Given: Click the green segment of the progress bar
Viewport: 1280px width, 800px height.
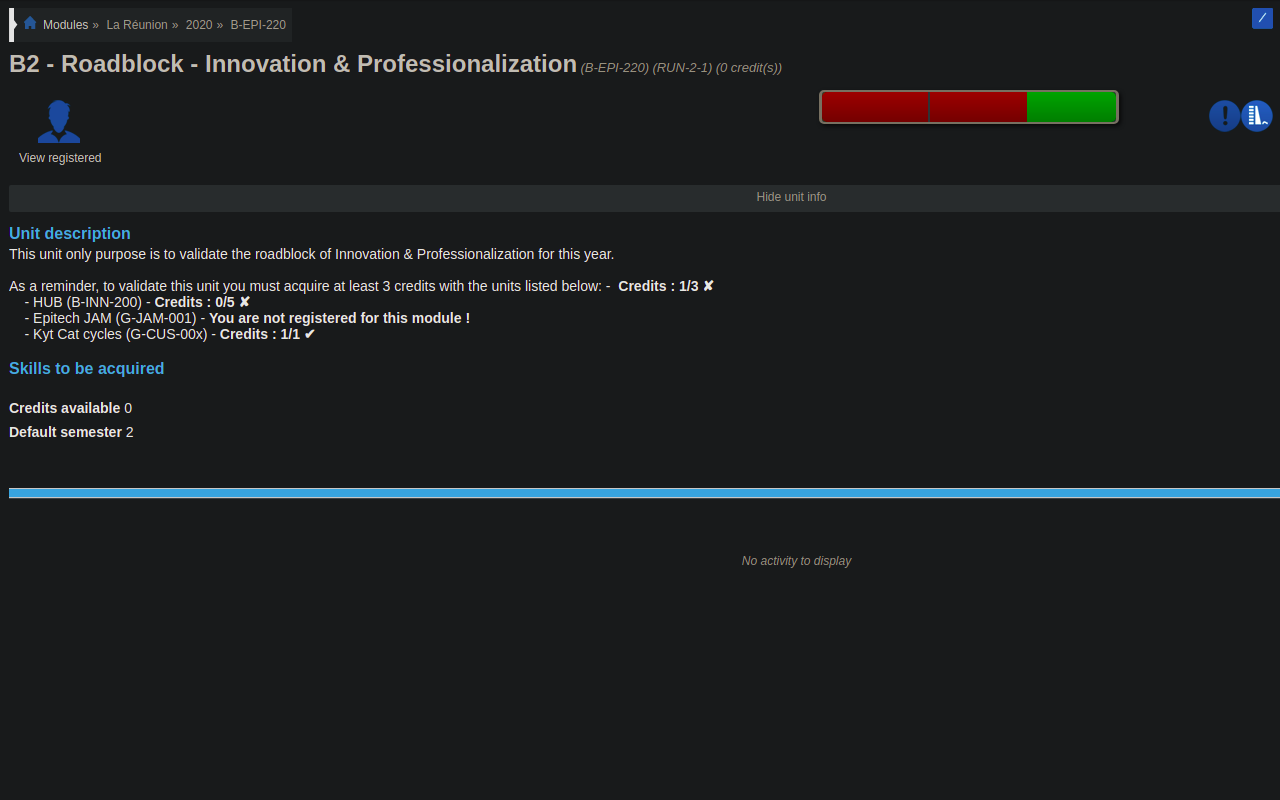Looking at the screenshot, I should click(x=1070, y=106).
